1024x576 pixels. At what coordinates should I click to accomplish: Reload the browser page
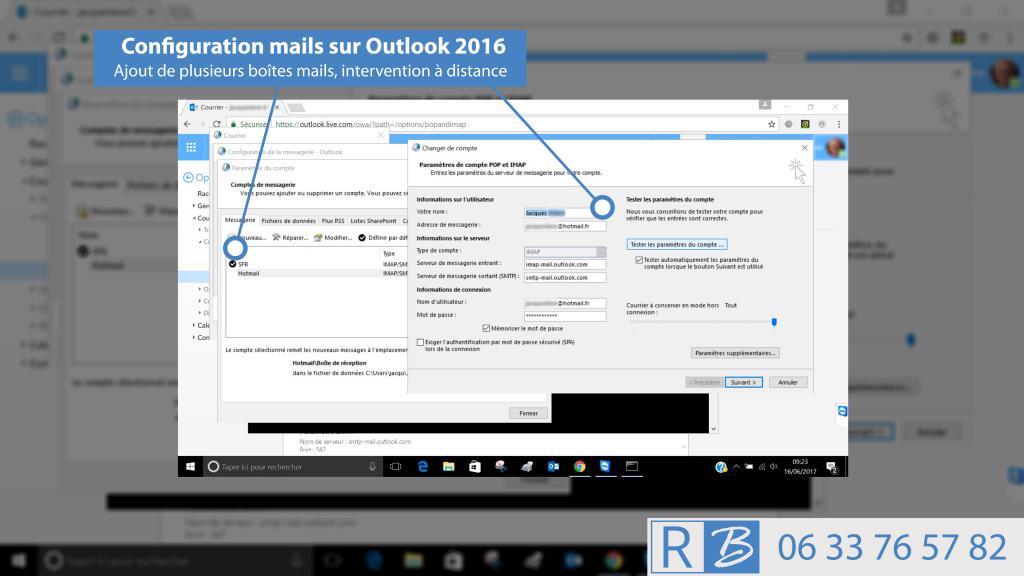216,124
